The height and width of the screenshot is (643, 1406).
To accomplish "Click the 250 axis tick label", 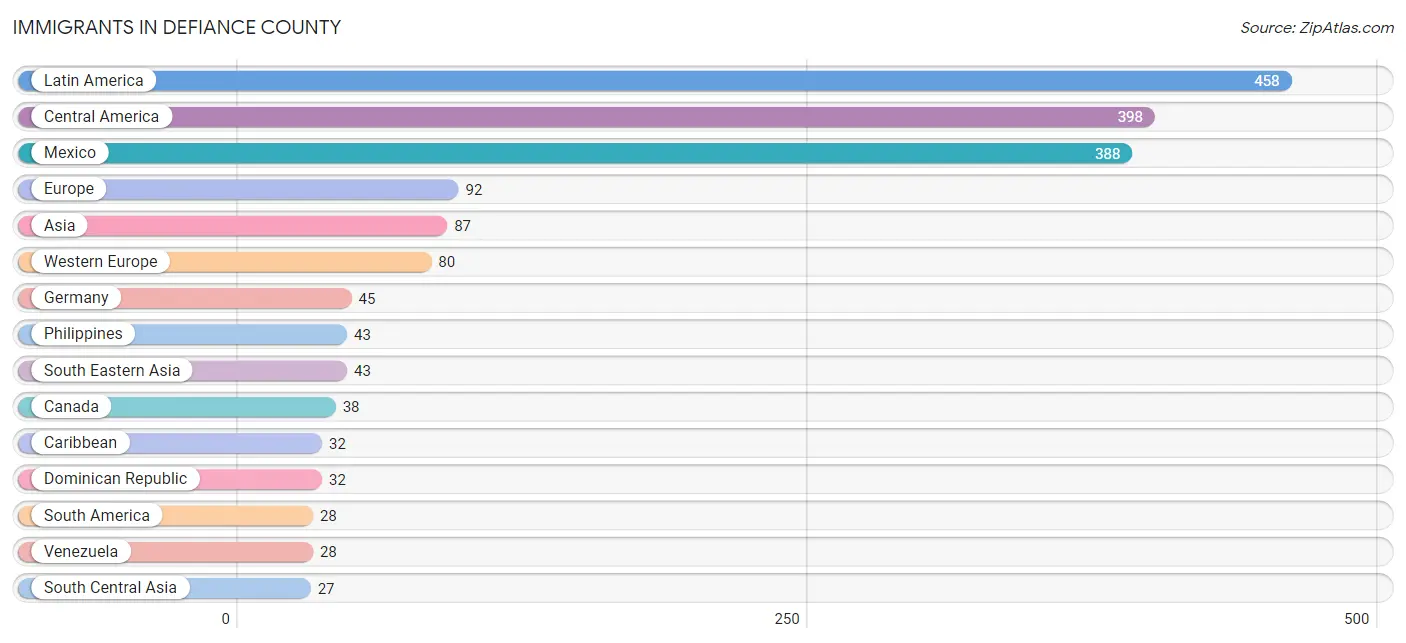I will 787,619.
